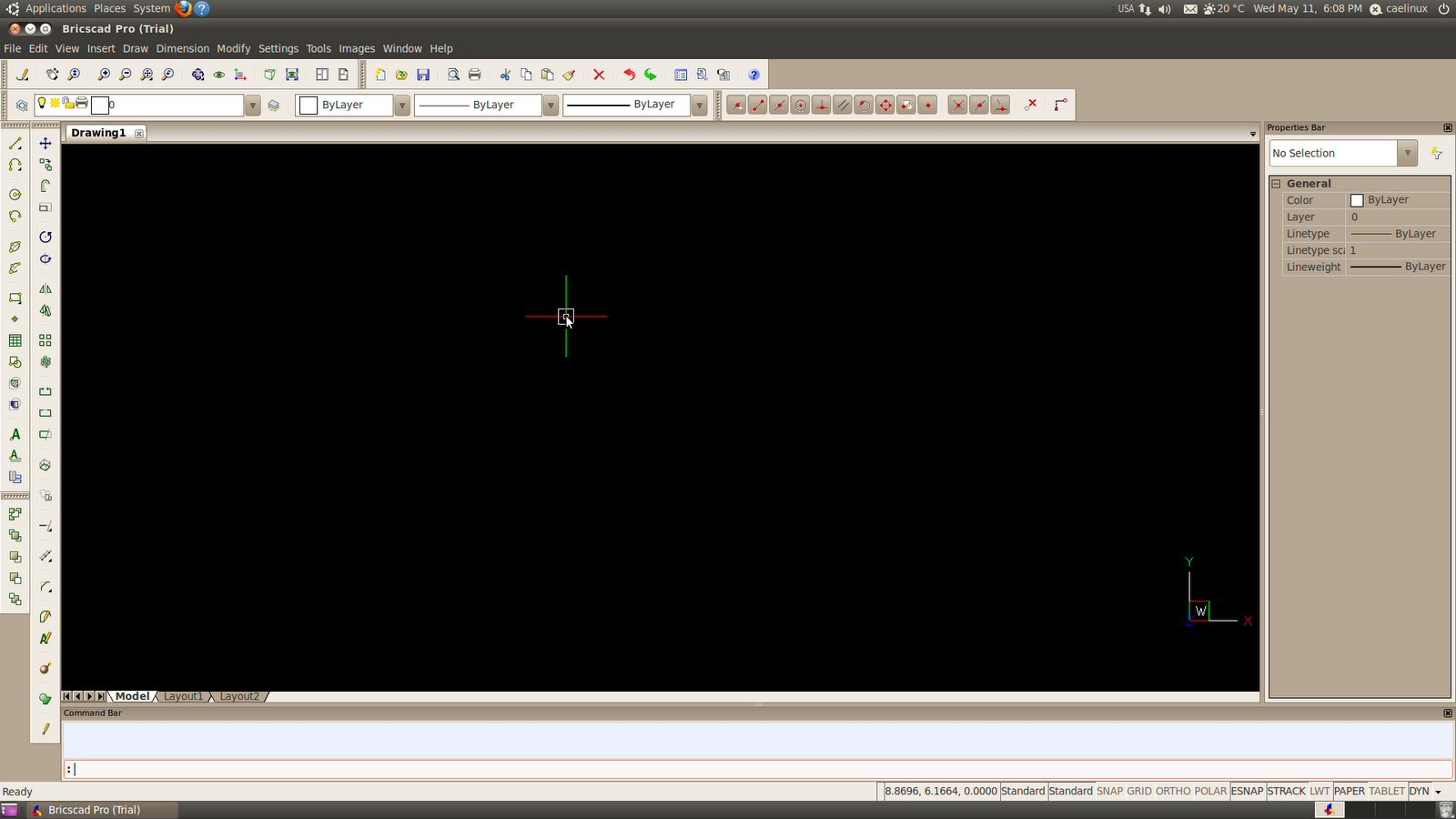Open the layer selector dropdown arrow
The height and width of the screenshot is (819, 1456).
point(252,106)
